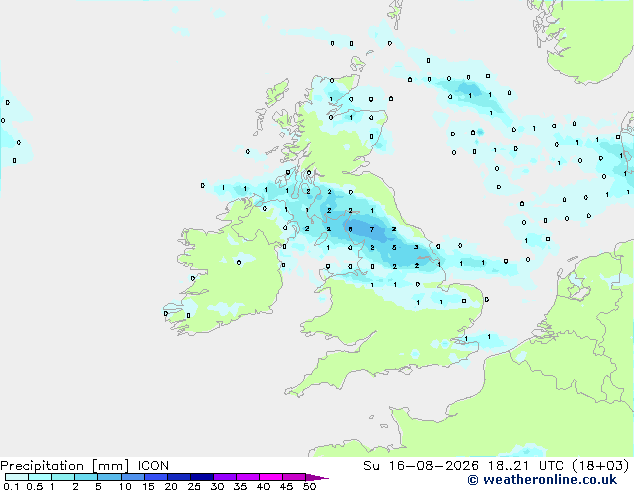Choose the 20–25 mm dark blue swatch
Viewport: 634px width, 490px height.
(x=178, y=477)
